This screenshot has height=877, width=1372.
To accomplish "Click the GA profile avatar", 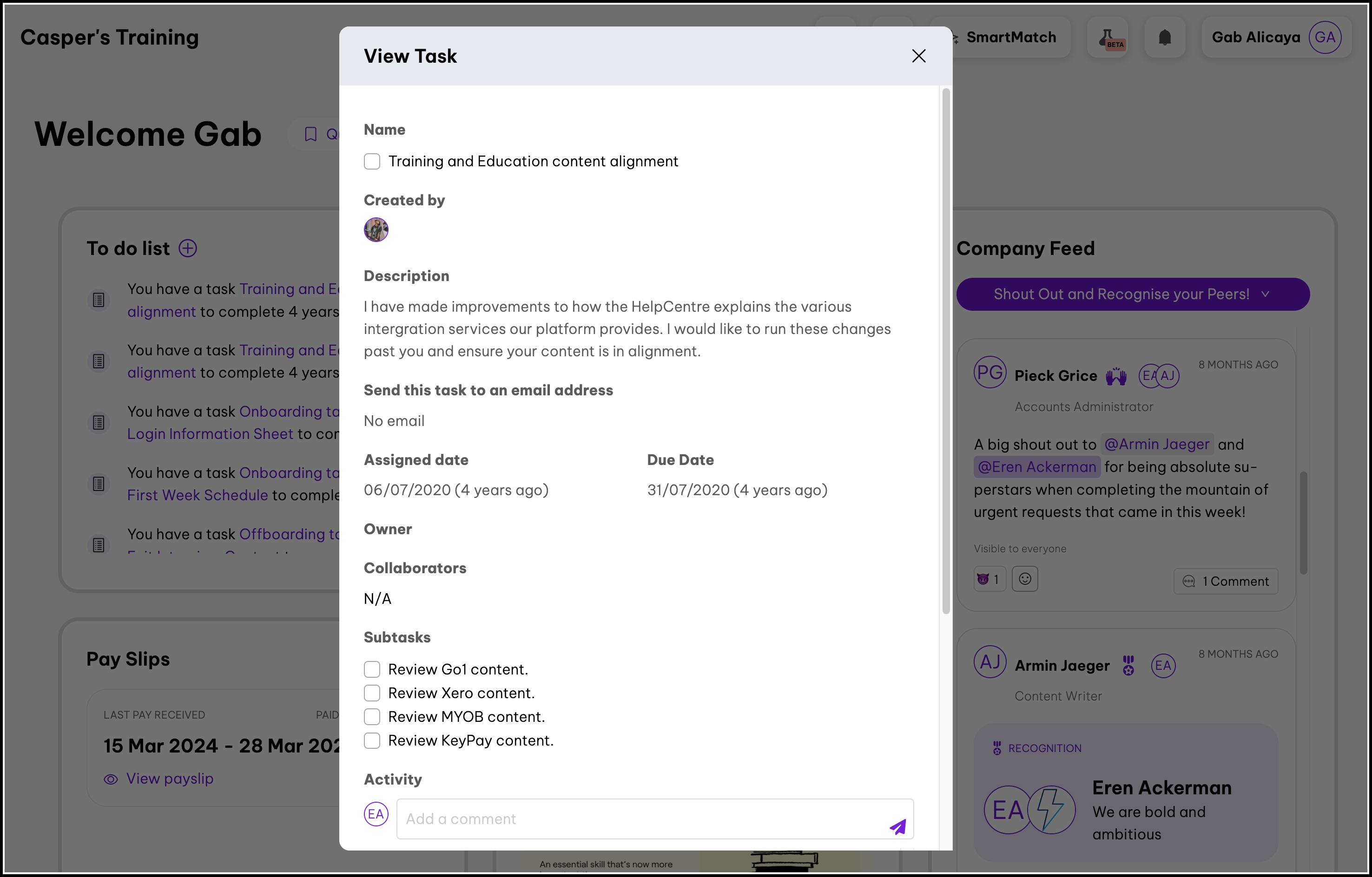I will [x=1325, y=38].
